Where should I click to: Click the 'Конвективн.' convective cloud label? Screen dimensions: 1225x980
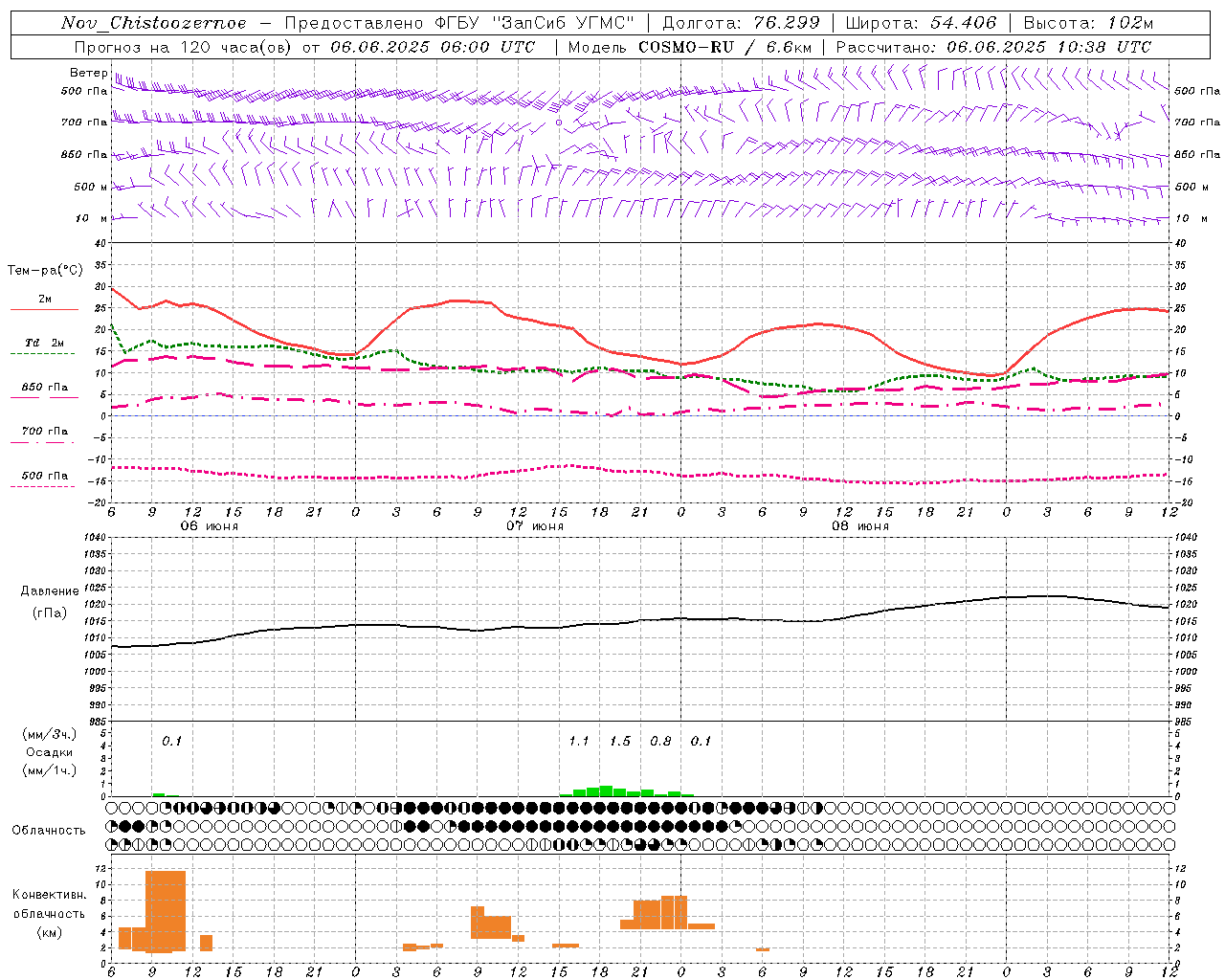click(x=49, y=895)
